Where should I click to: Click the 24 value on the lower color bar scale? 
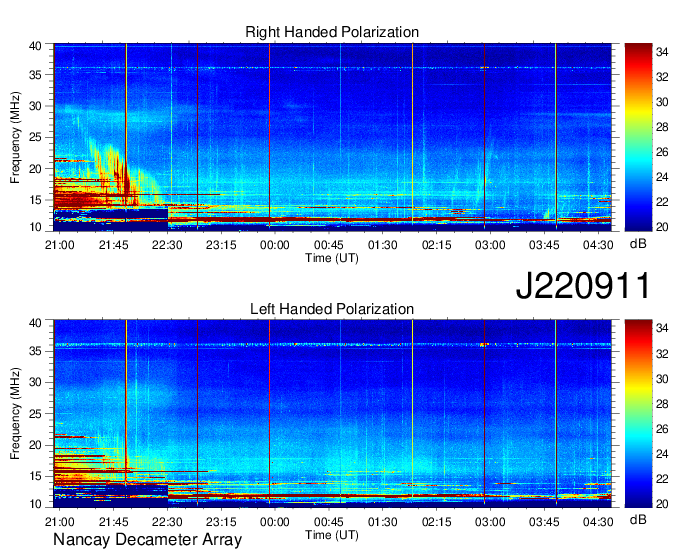point(662,454)
